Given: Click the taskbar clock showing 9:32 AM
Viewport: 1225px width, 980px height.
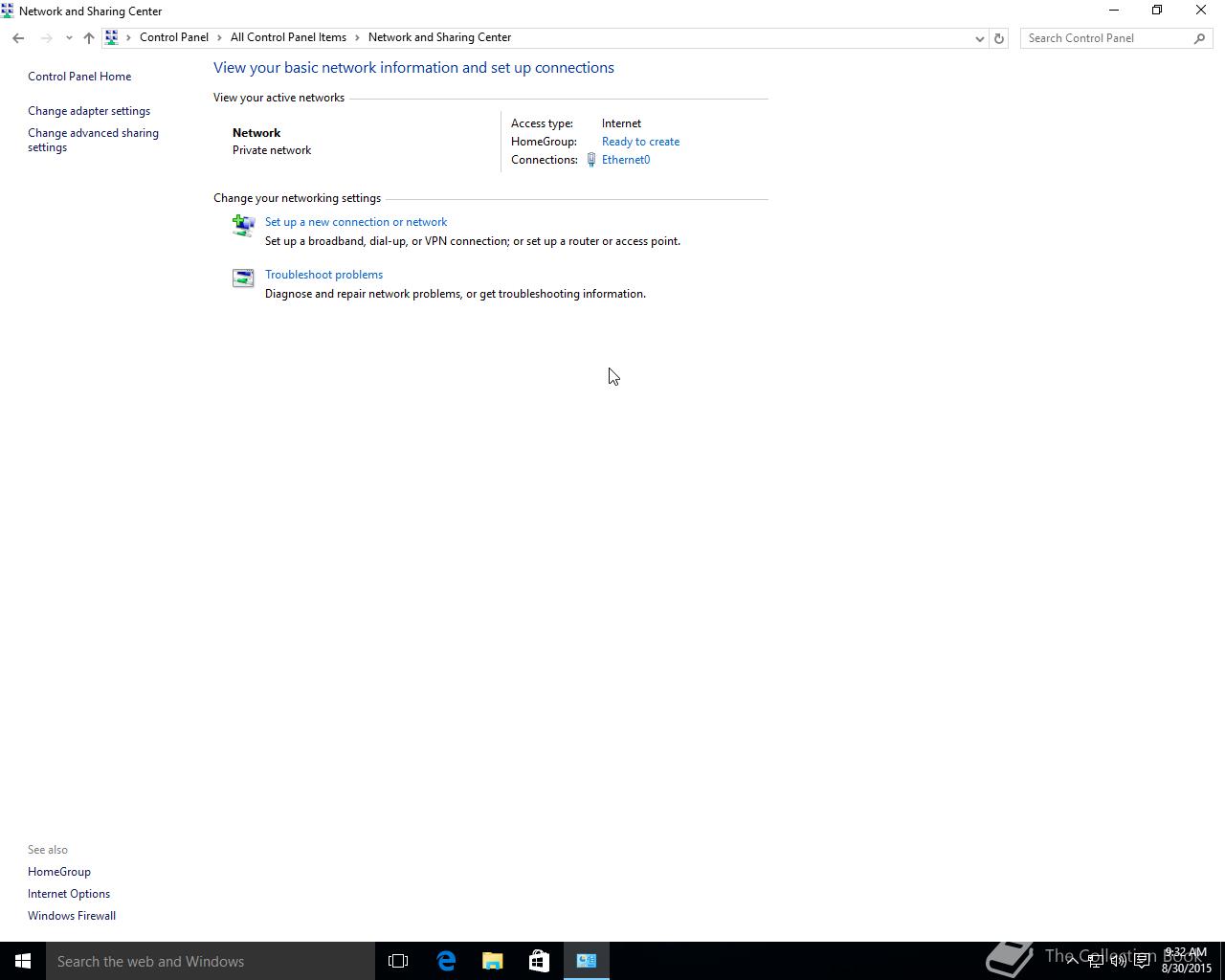Looking at the screenshot, I should [1187, 960].
